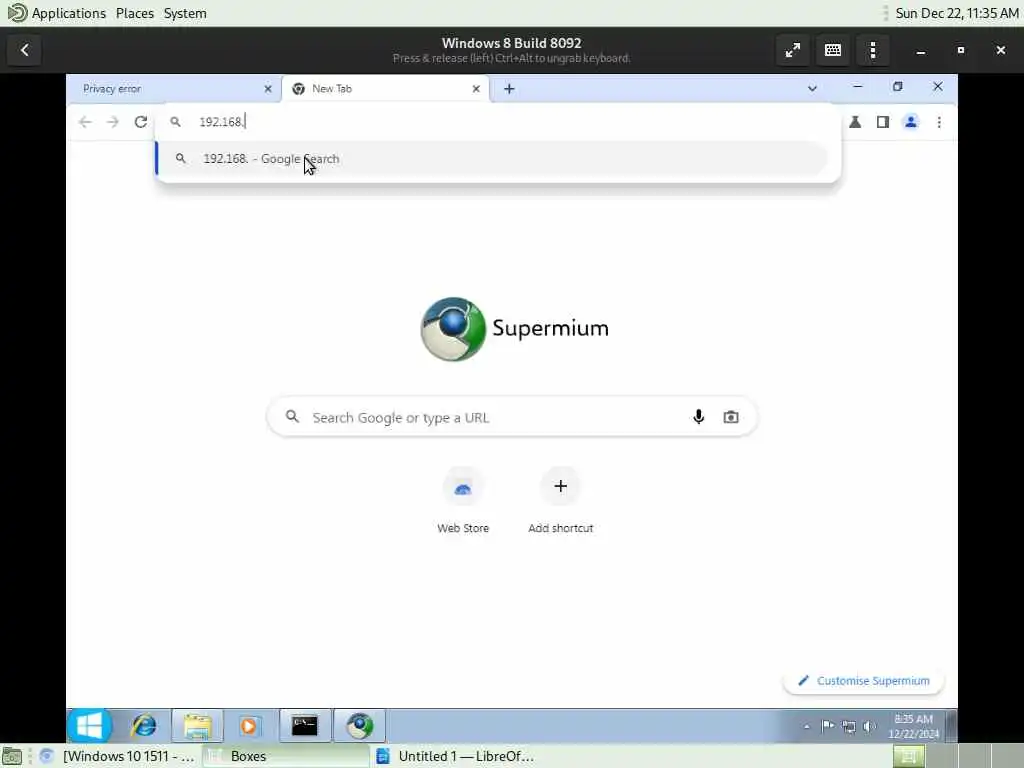This screenshot has width=1024, height=768.
Task: Click the show desktop icon in host panel
Action: [12, 756]
